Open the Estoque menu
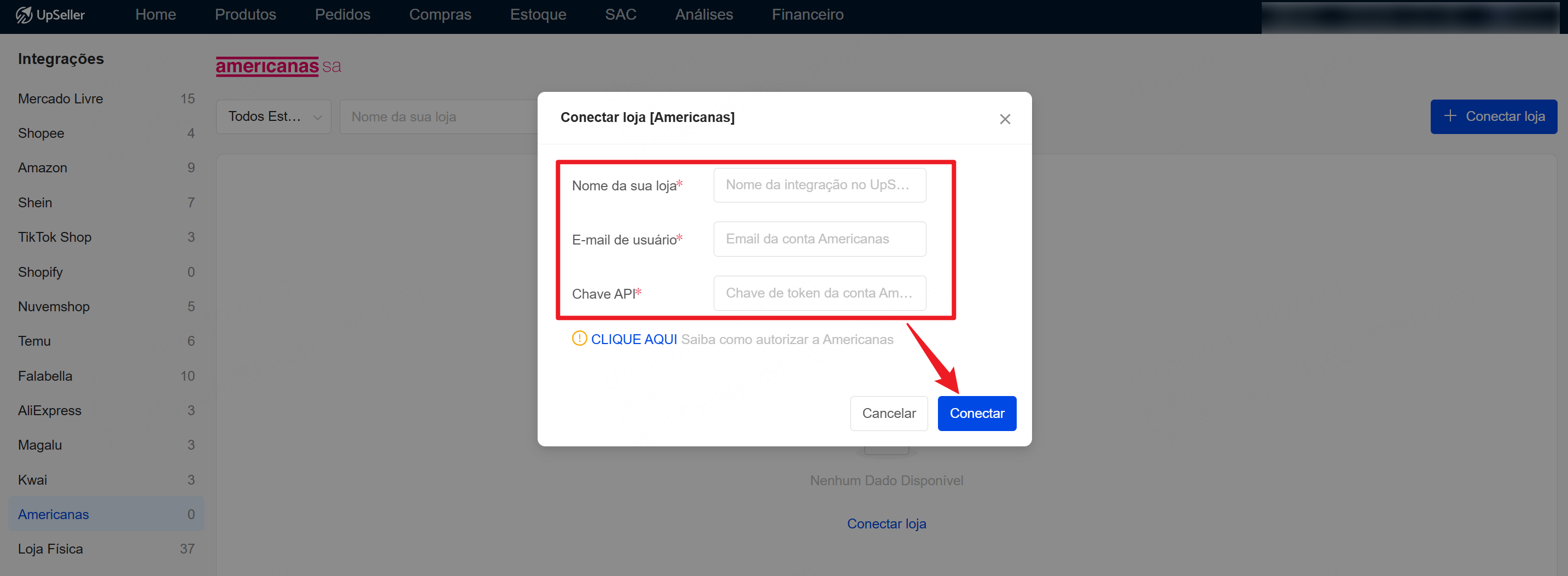This screenshot has height=576, width=1568. click(538, 15)
